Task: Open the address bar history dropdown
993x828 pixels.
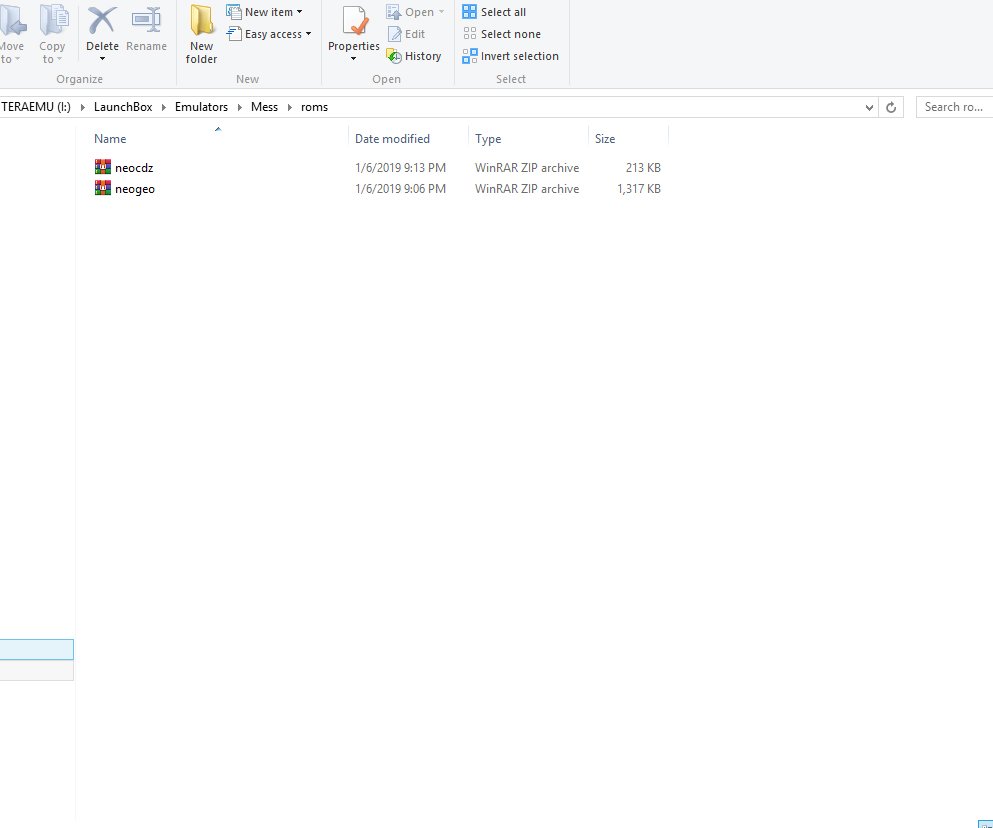Action: 870,107
